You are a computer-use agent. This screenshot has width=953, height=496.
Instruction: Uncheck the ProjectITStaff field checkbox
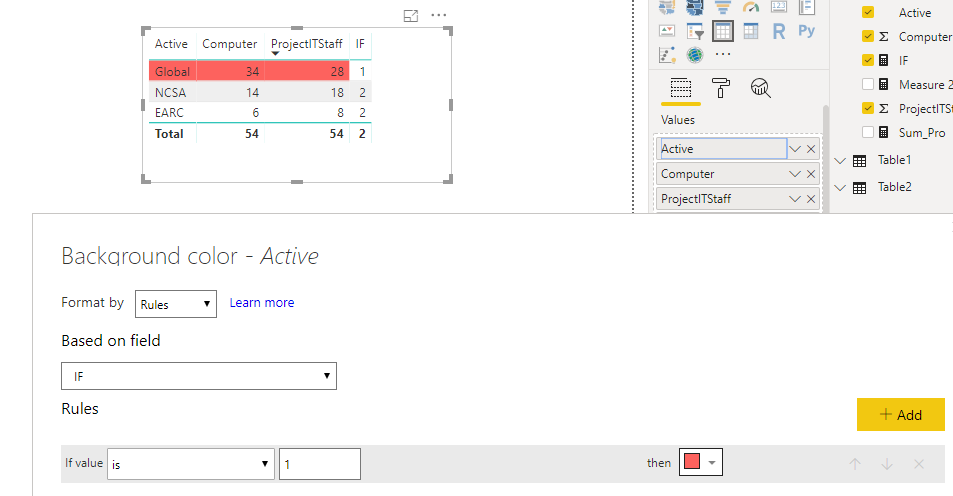(868, 108)
